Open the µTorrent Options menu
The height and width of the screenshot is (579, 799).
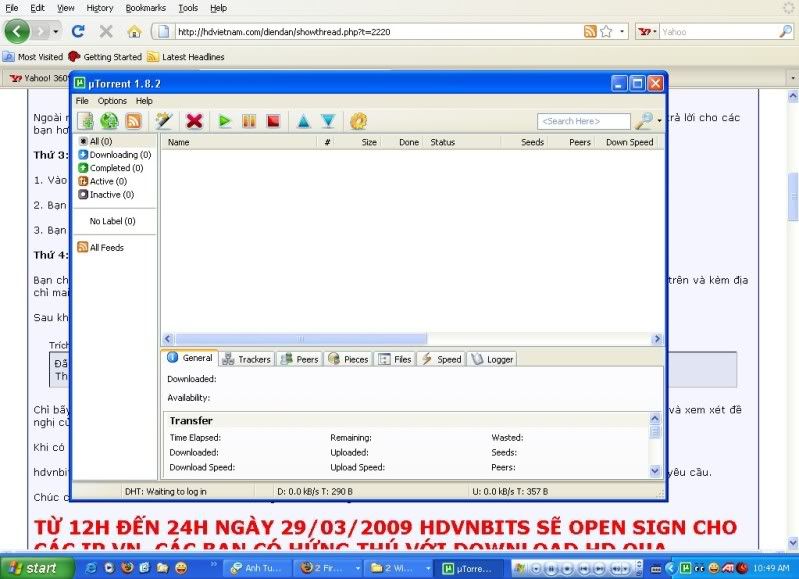[112, 101]
